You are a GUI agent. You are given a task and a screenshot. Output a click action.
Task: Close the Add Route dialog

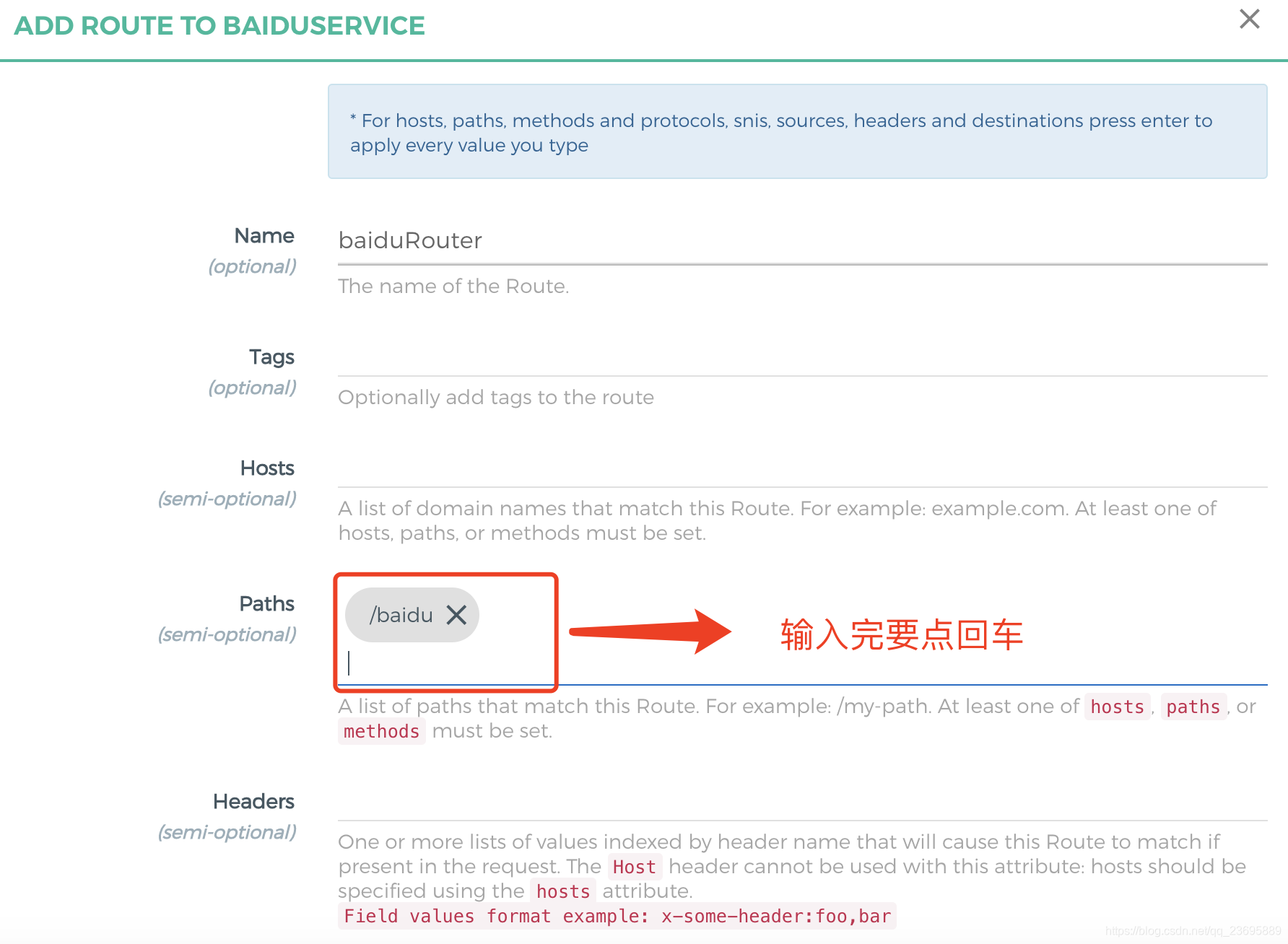click(1249, 19)
